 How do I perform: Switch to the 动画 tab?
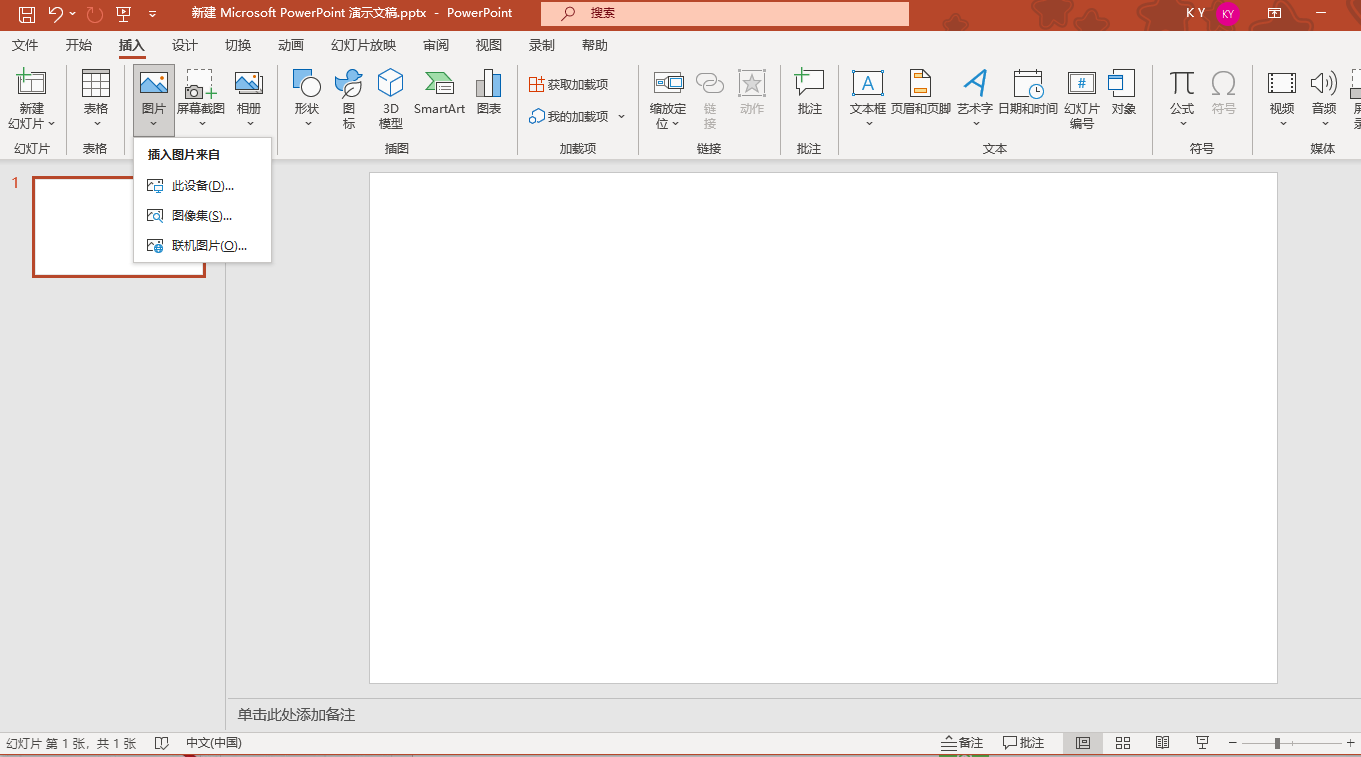pos(291,45)
